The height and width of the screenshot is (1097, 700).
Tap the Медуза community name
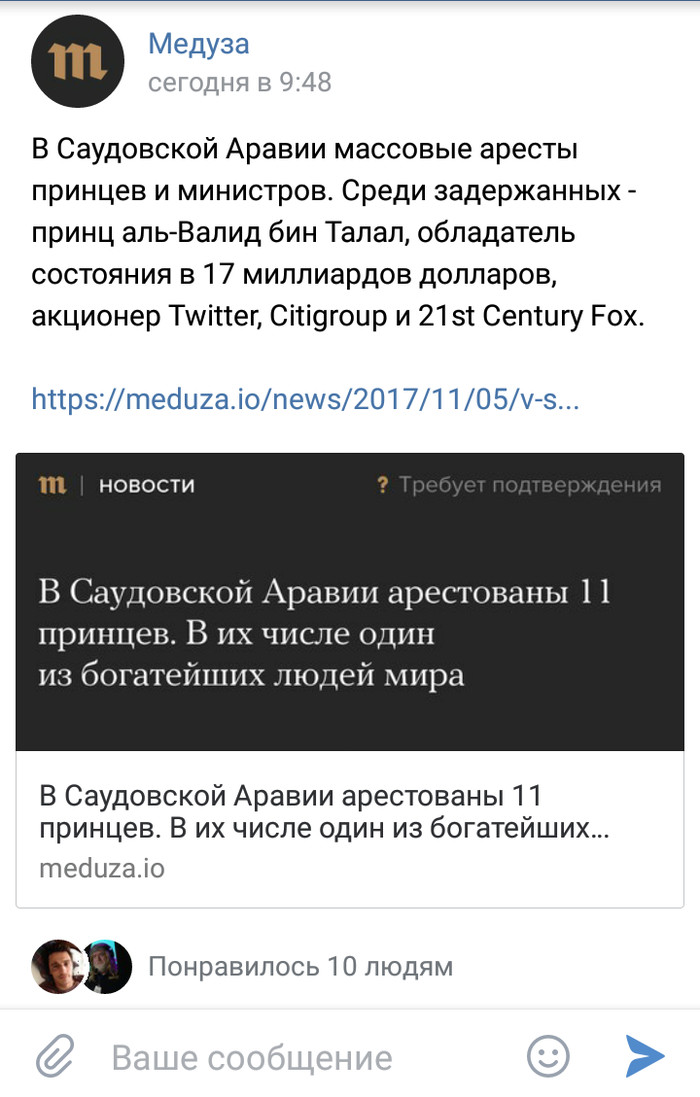[x=198, y=44]
